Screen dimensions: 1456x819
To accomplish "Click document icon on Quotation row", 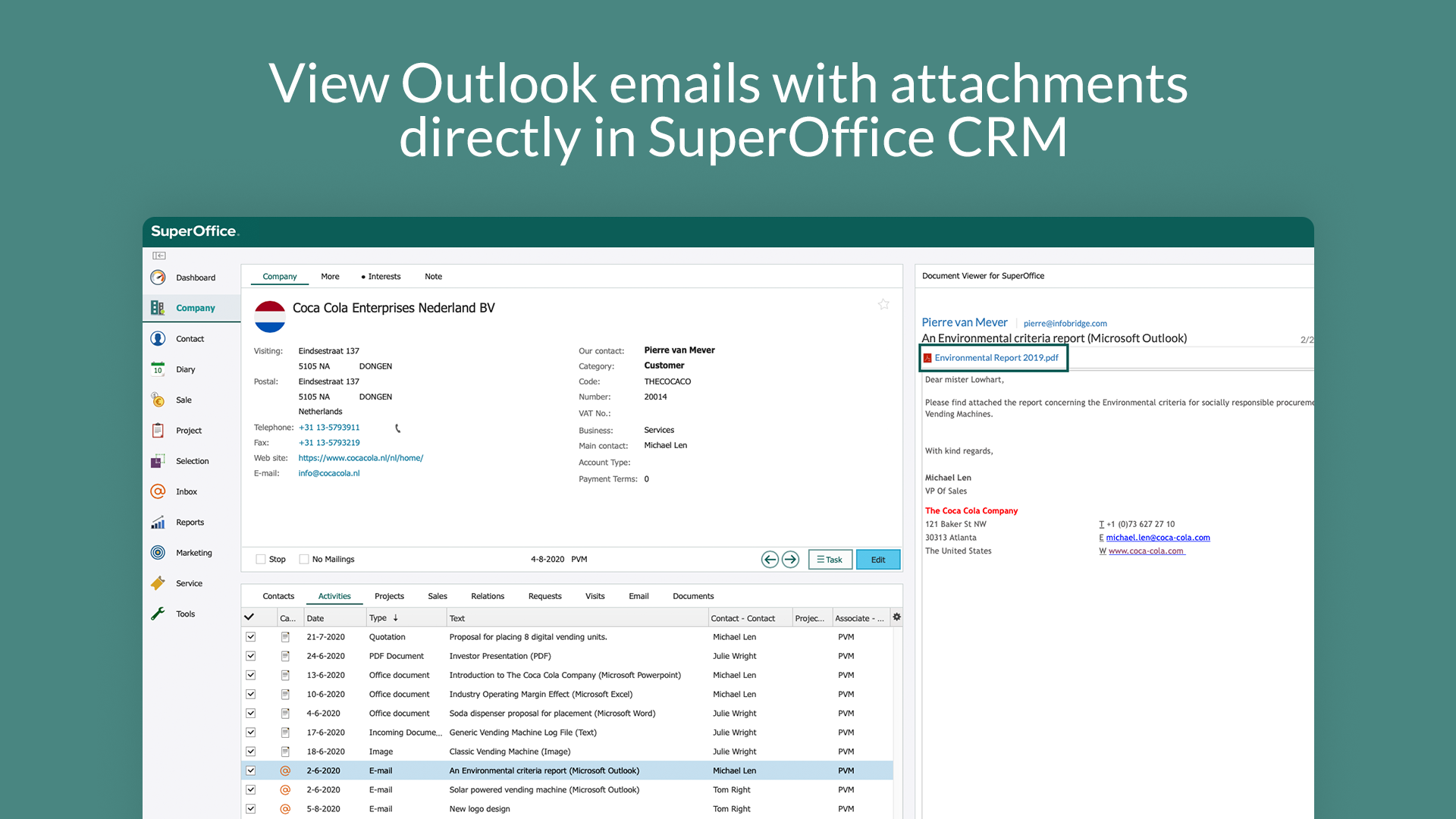I will point(285,637).
